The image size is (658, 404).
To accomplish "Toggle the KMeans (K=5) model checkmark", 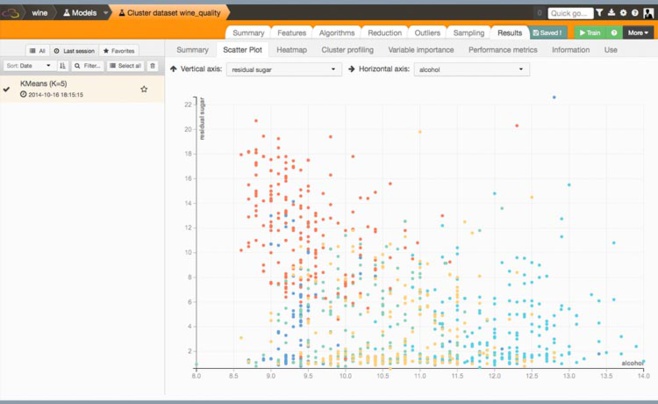I will click(7, 89).
